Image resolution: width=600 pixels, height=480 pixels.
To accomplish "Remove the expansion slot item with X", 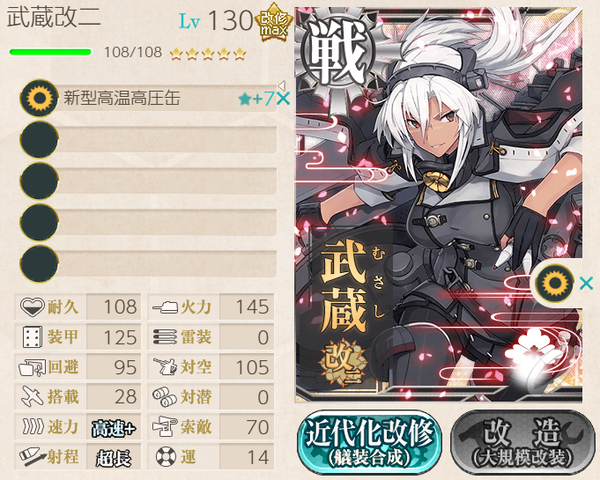I will point(586,284).
